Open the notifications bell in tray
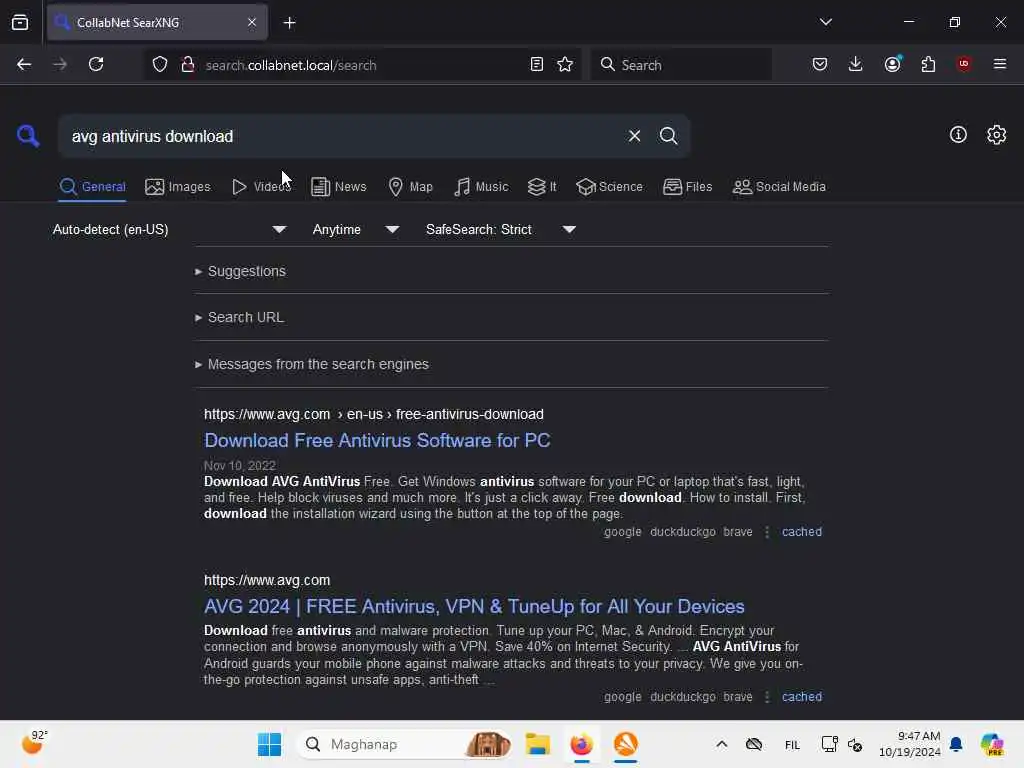Screen dimensions: 1024x768 pos(956,744)
